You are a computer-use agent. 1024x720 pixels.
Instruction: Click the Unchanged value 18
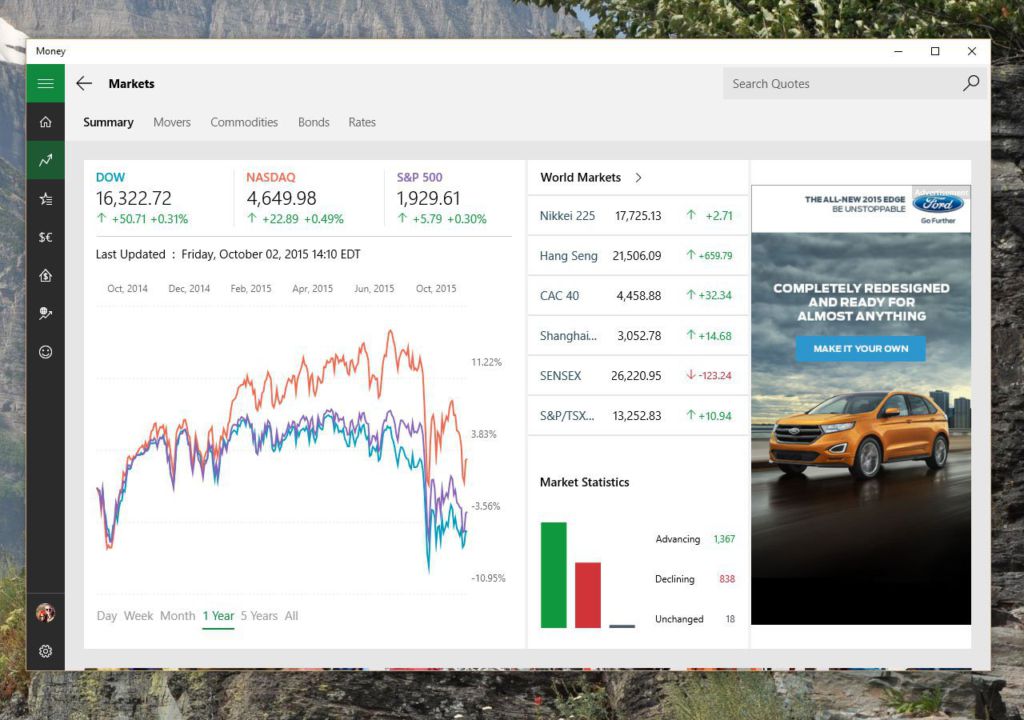click(730, 619)
